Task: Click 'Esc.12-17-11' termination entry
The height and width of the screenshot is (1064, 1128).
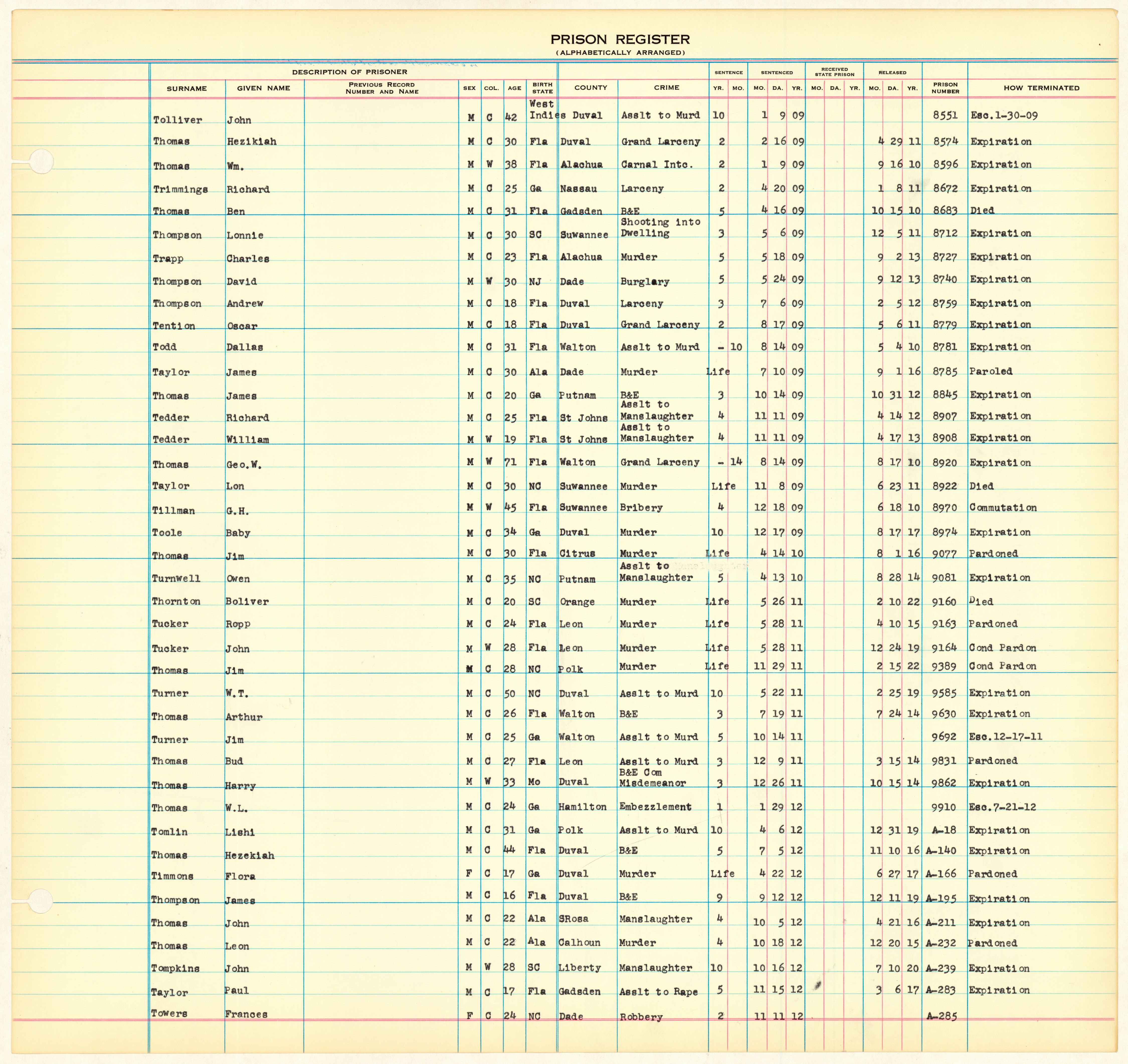Action: coord(1005,737)
